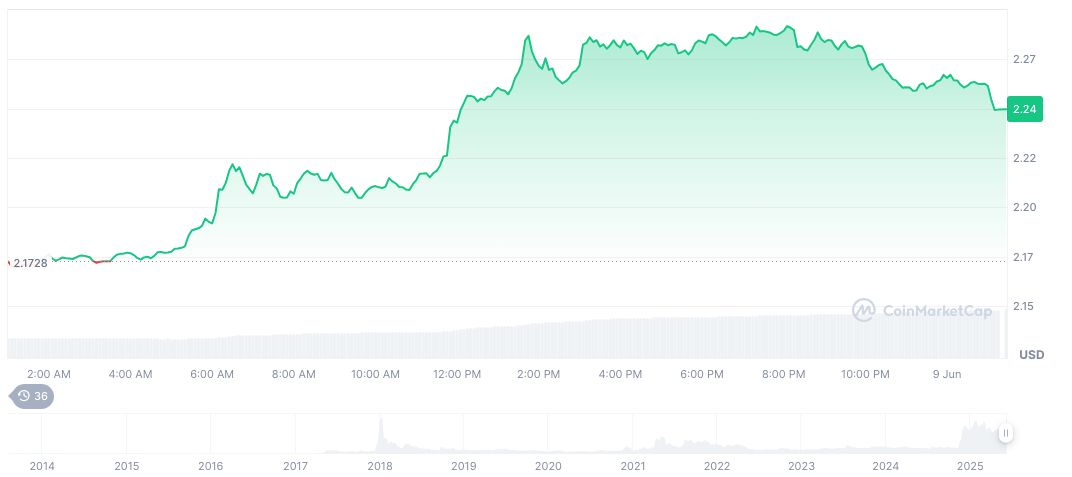Screen dimensions: 1072x477
Task: Select 2025 on the year timeline
Action: pos(969,466)
